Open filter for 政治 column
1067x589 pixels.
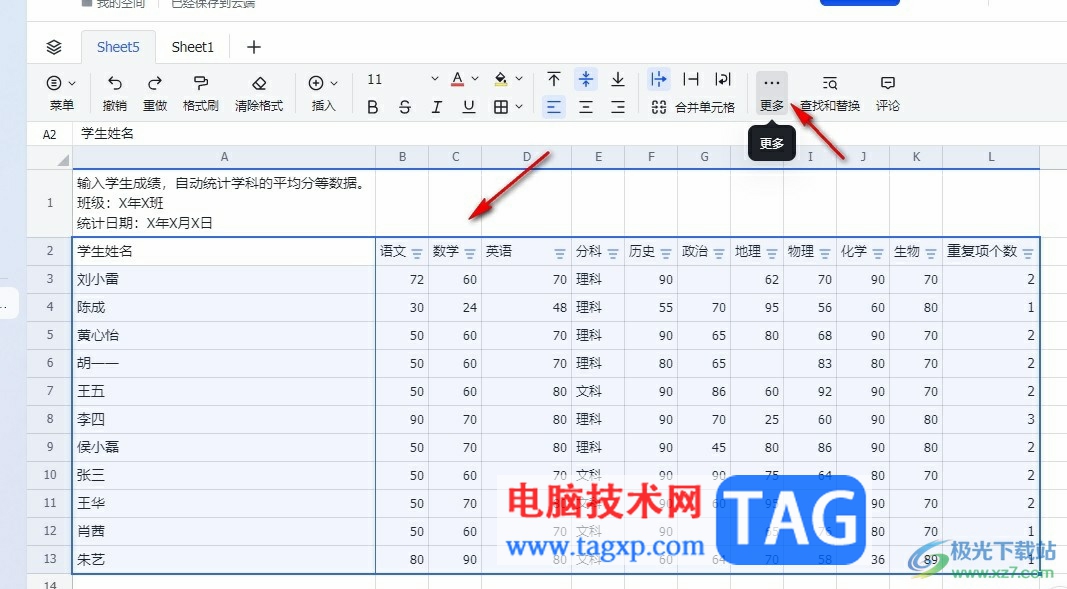tap(719, 253)
